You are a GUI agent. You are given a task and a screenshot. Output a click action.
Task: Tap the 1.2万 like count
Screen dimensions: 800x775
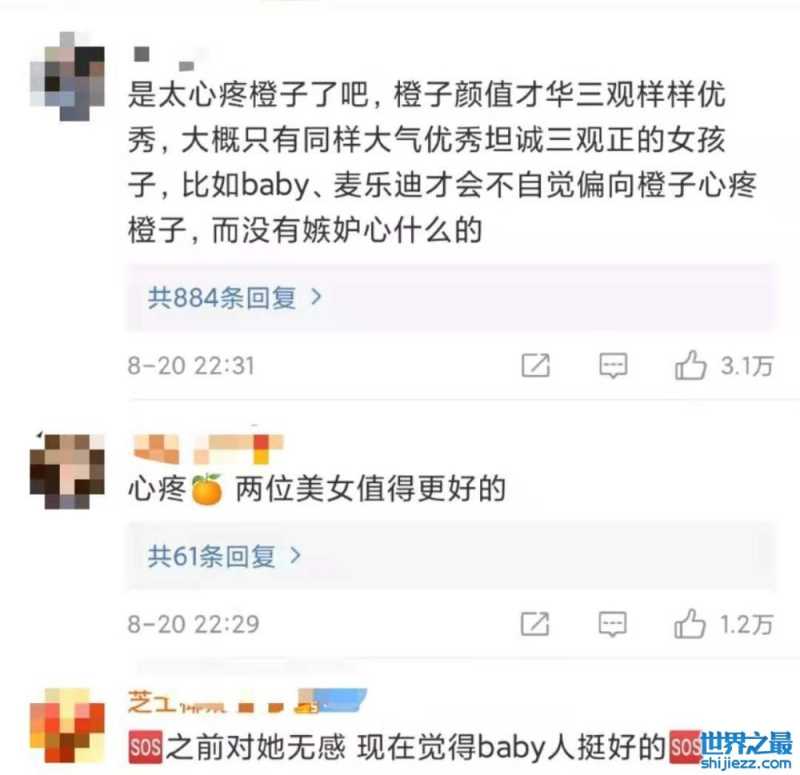pos(747,624)
